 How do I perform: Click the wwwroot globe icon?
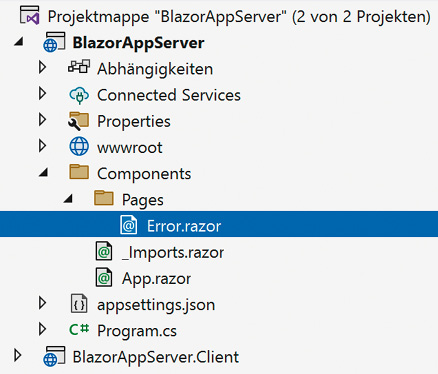point(79,146)
